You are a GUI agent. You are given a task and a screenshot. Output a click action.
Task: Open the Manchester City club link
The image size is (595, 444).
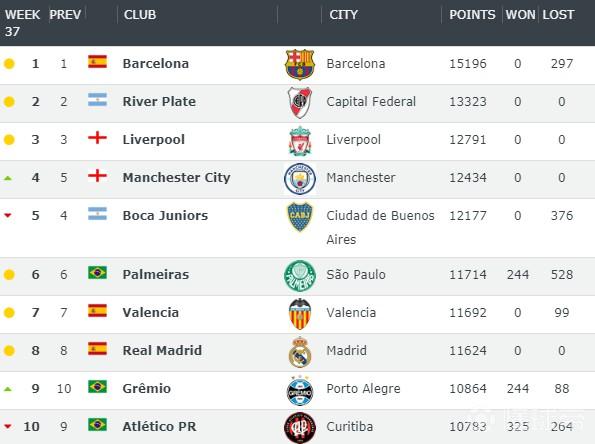[176, 178]
